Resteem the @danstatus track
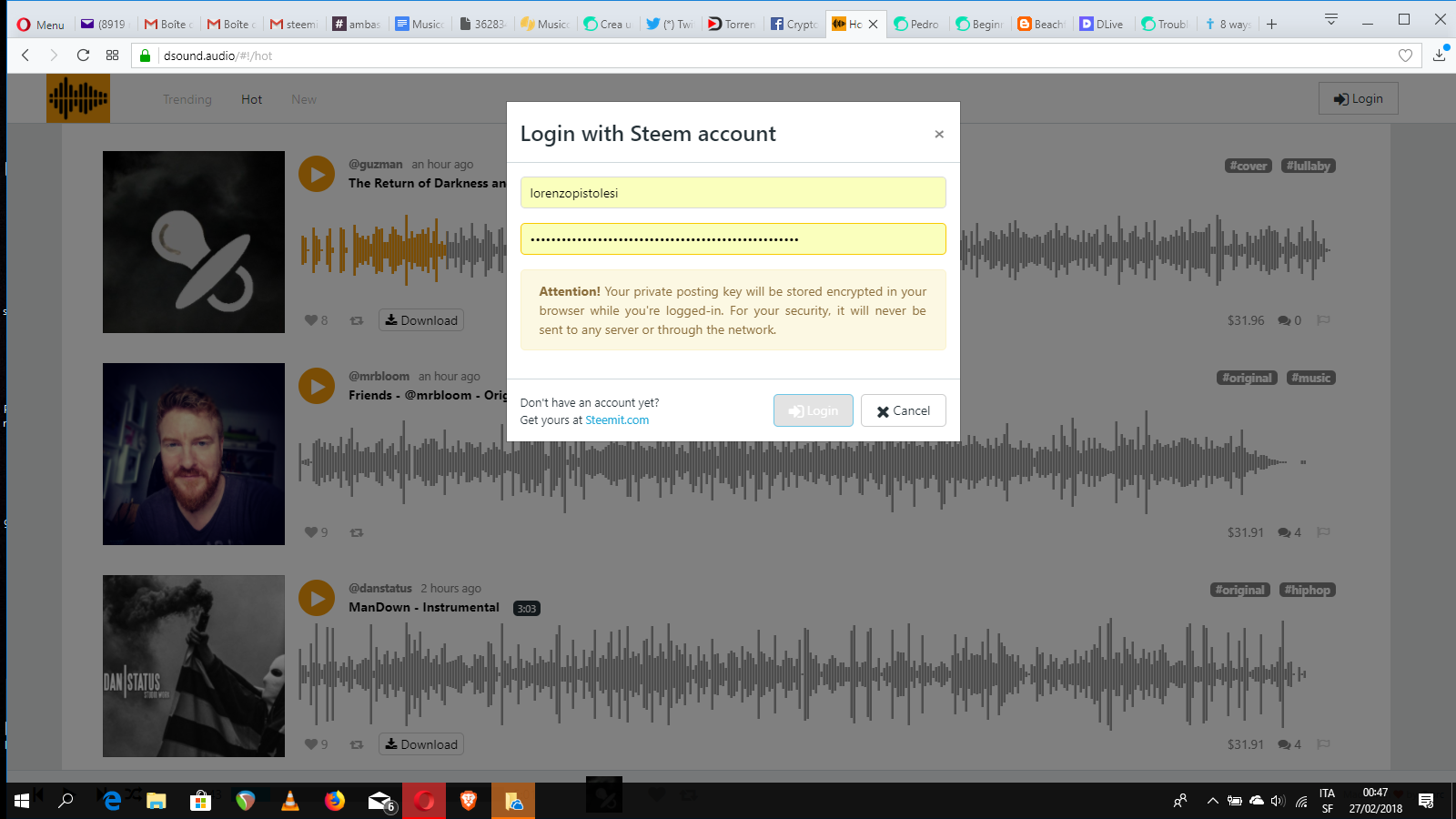 click(x=356, y=743)
